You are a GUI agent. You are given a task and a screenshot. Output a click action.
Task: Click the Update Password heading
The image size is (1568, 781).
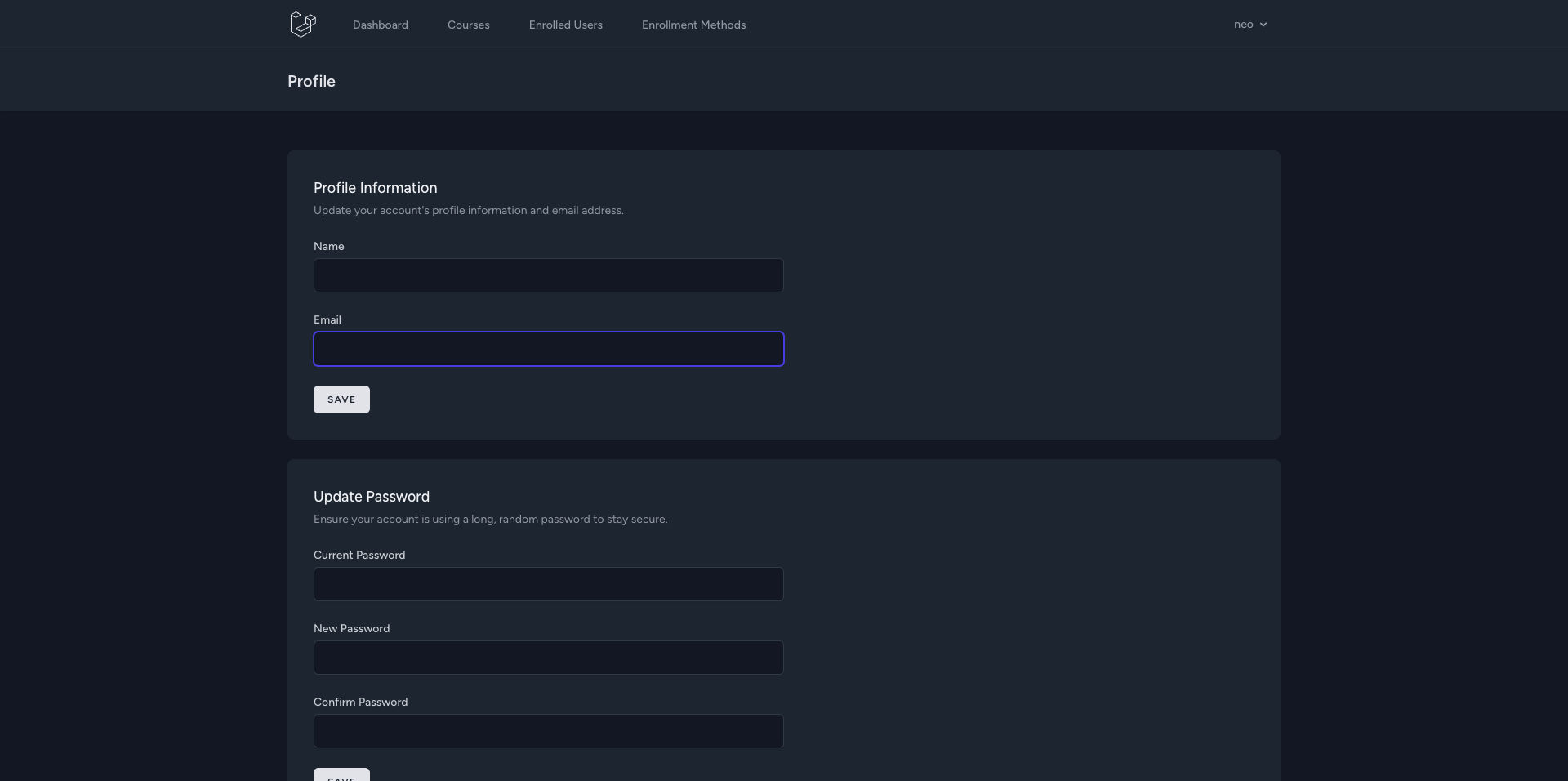[372, 497]
